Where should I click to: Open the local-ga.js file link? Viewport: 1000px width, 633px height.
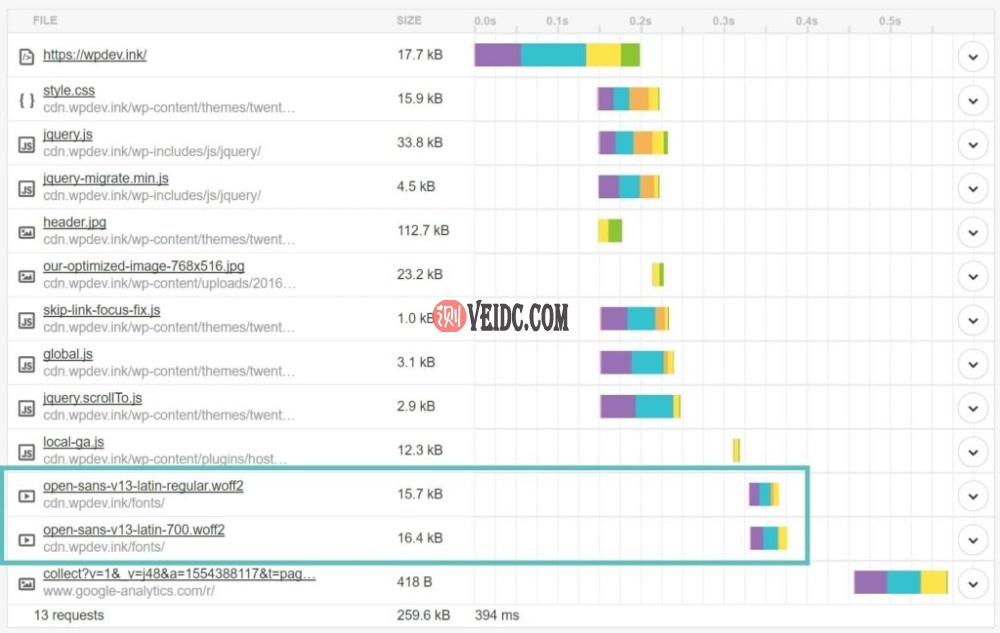[x=73, y=442]
